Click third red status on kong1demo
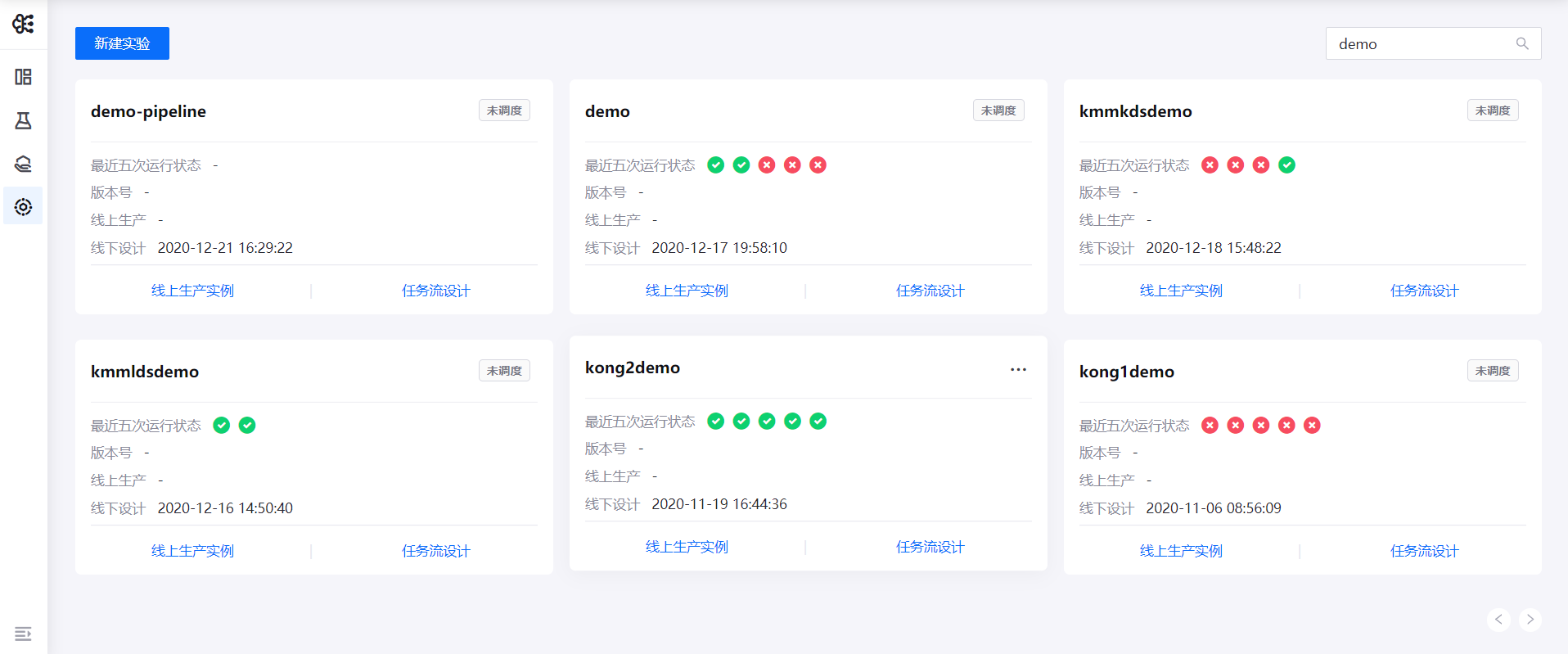The width and height of the screenshot is (1568, 654). tap(1261, 426)
